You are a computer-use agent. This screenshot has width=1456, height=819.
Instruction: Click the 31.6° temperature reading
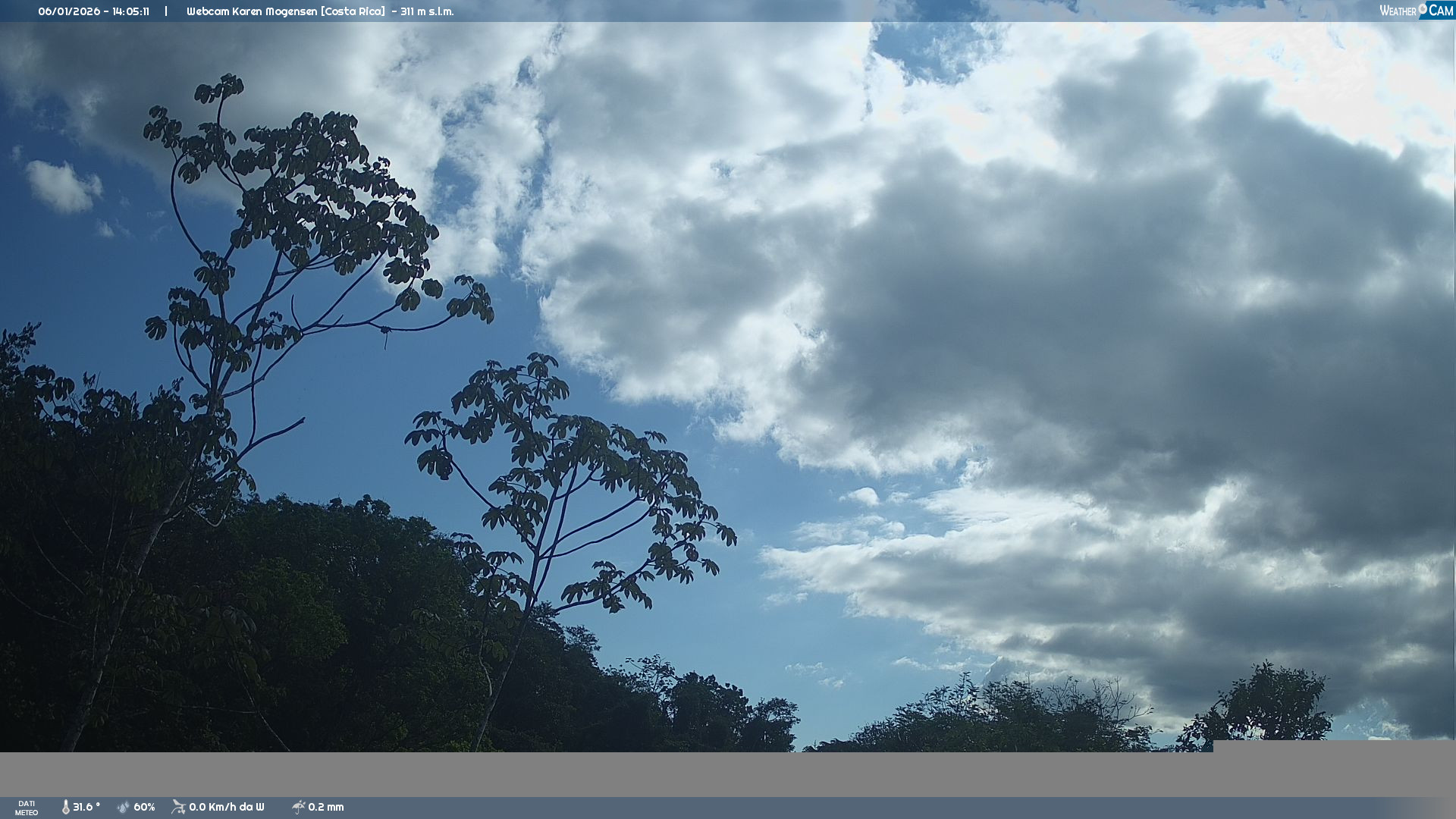(x=86, y=807)
